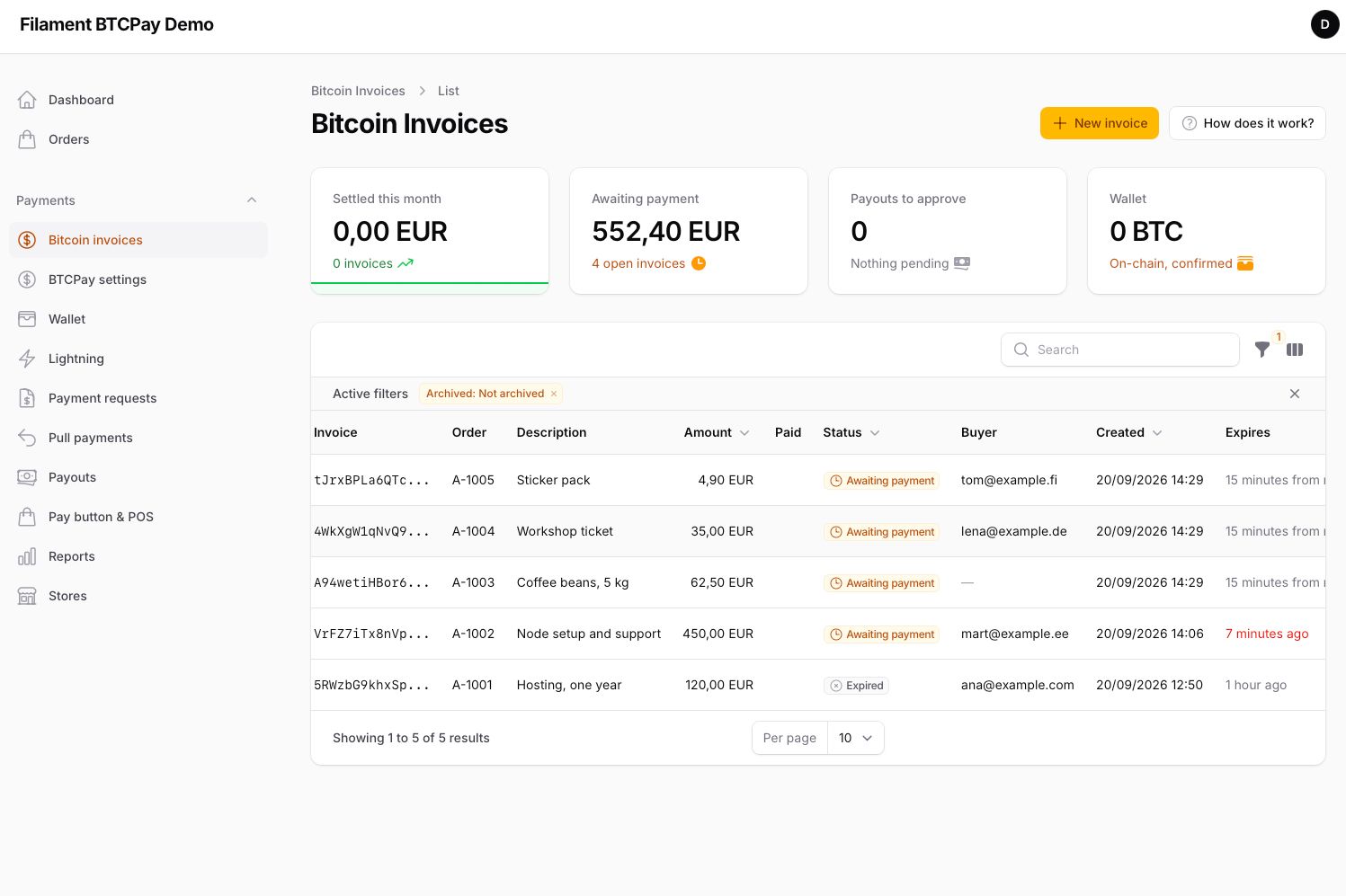
Task: Open invoice tJrxBPLa6QTc...
Action: [x=371, y=481]
